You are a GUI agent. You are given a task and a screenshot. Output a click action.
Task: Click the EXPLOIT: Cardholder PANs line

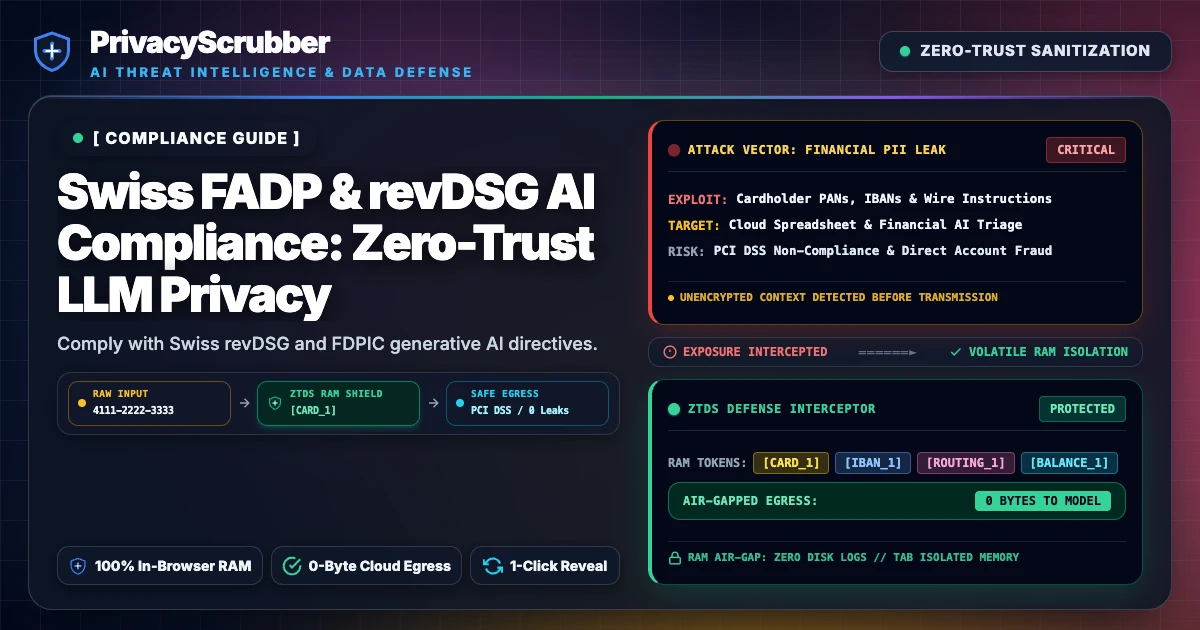pos(860,198)
